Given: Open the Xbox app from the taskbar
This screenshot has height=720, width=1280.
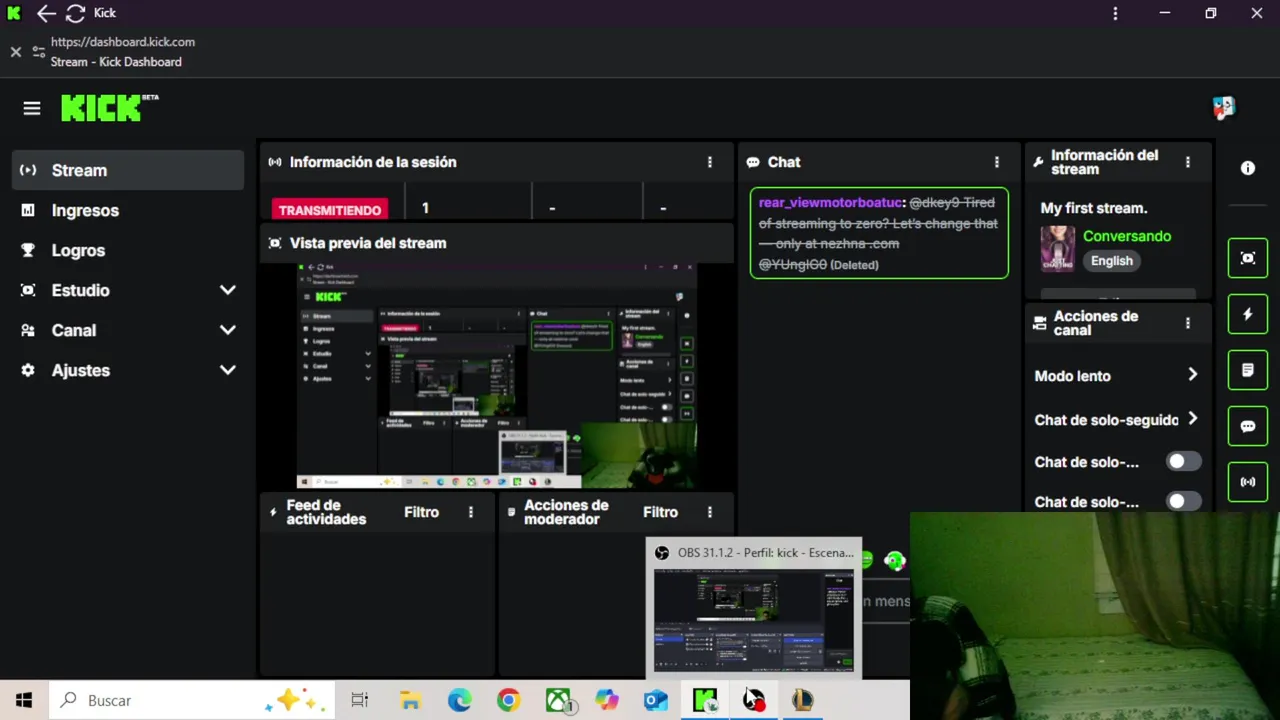Looking at the screenshot, I should coord(558,700).
